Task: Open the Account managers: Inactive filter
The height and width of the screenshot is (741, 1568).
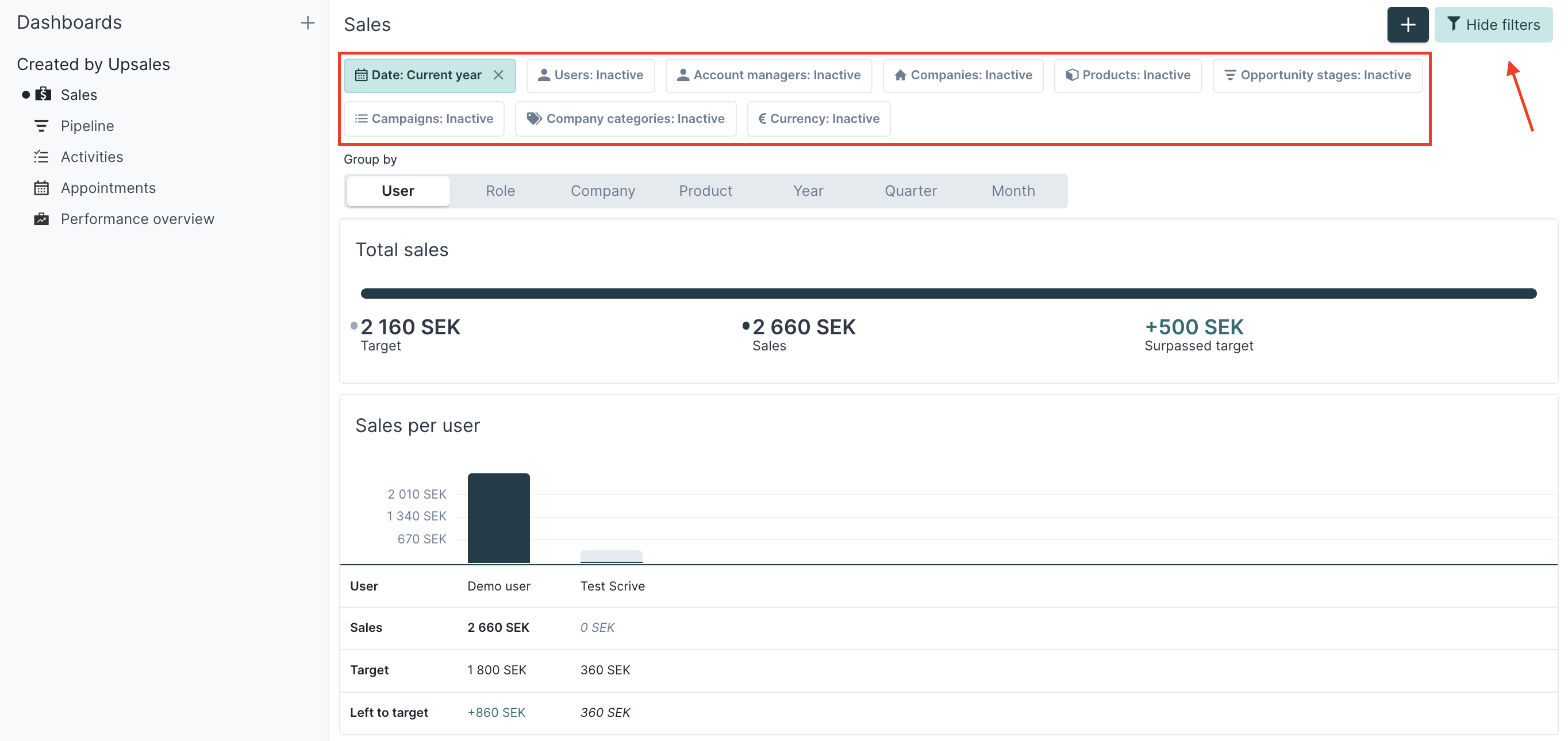Action: (769, 75)
